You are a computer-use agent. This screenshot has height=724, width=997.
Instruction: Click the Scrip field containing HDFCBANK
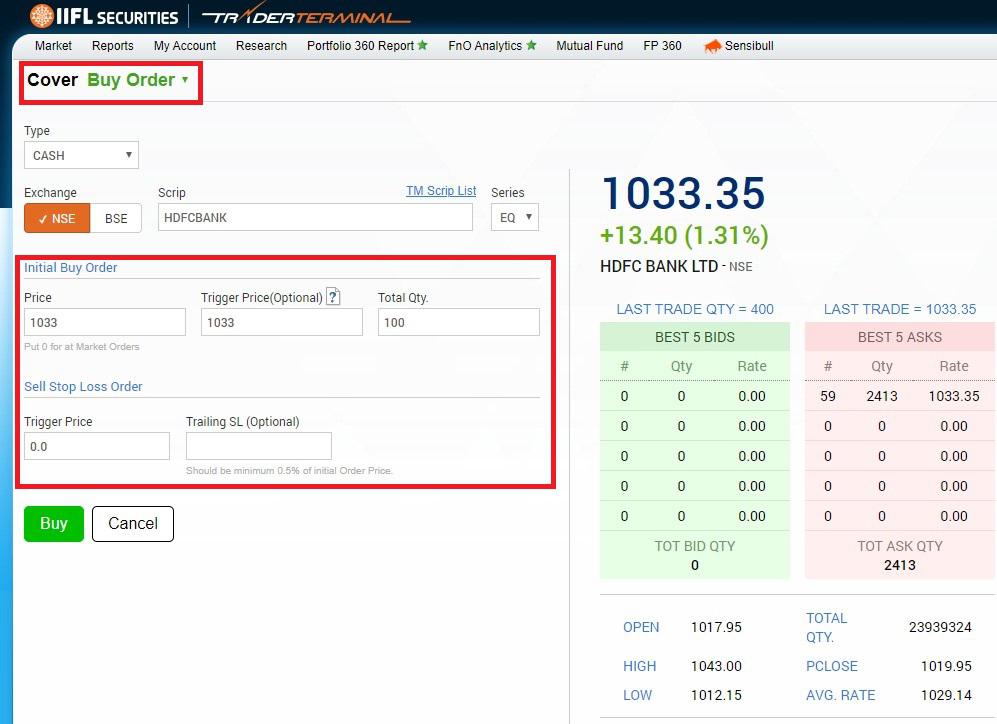[x=315, y=217]
